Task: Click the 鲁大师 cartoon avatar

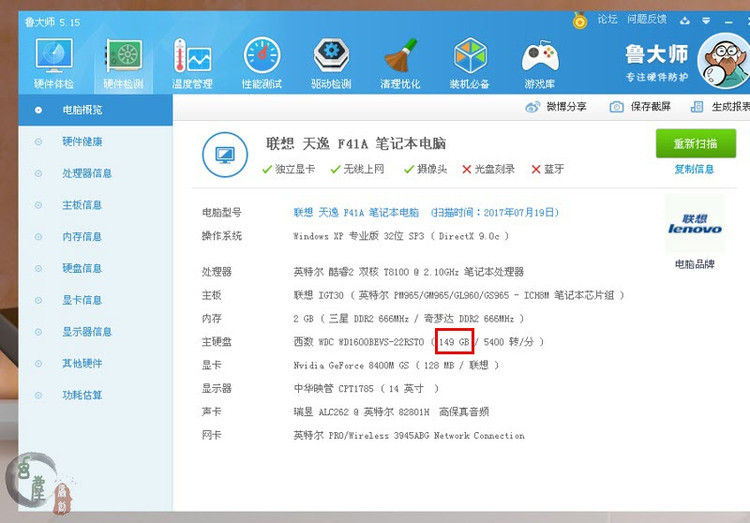Action: point(724,61)
